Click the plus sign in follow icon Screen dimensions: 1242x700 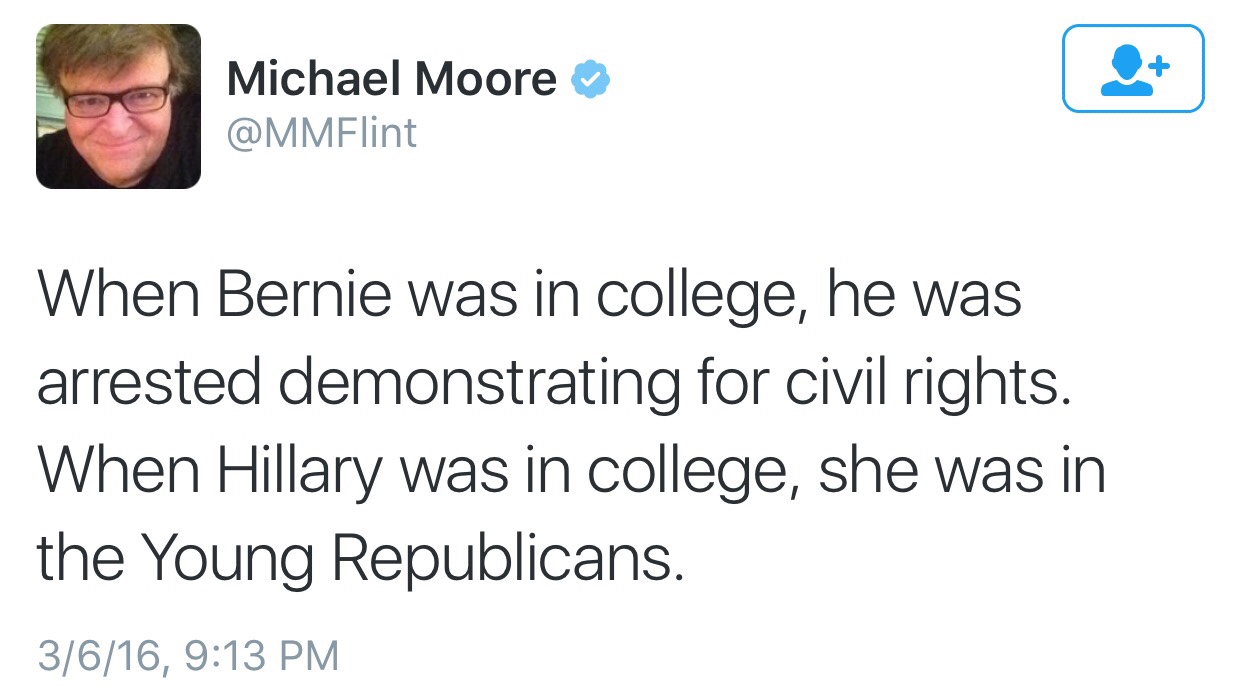(1158, 67)
